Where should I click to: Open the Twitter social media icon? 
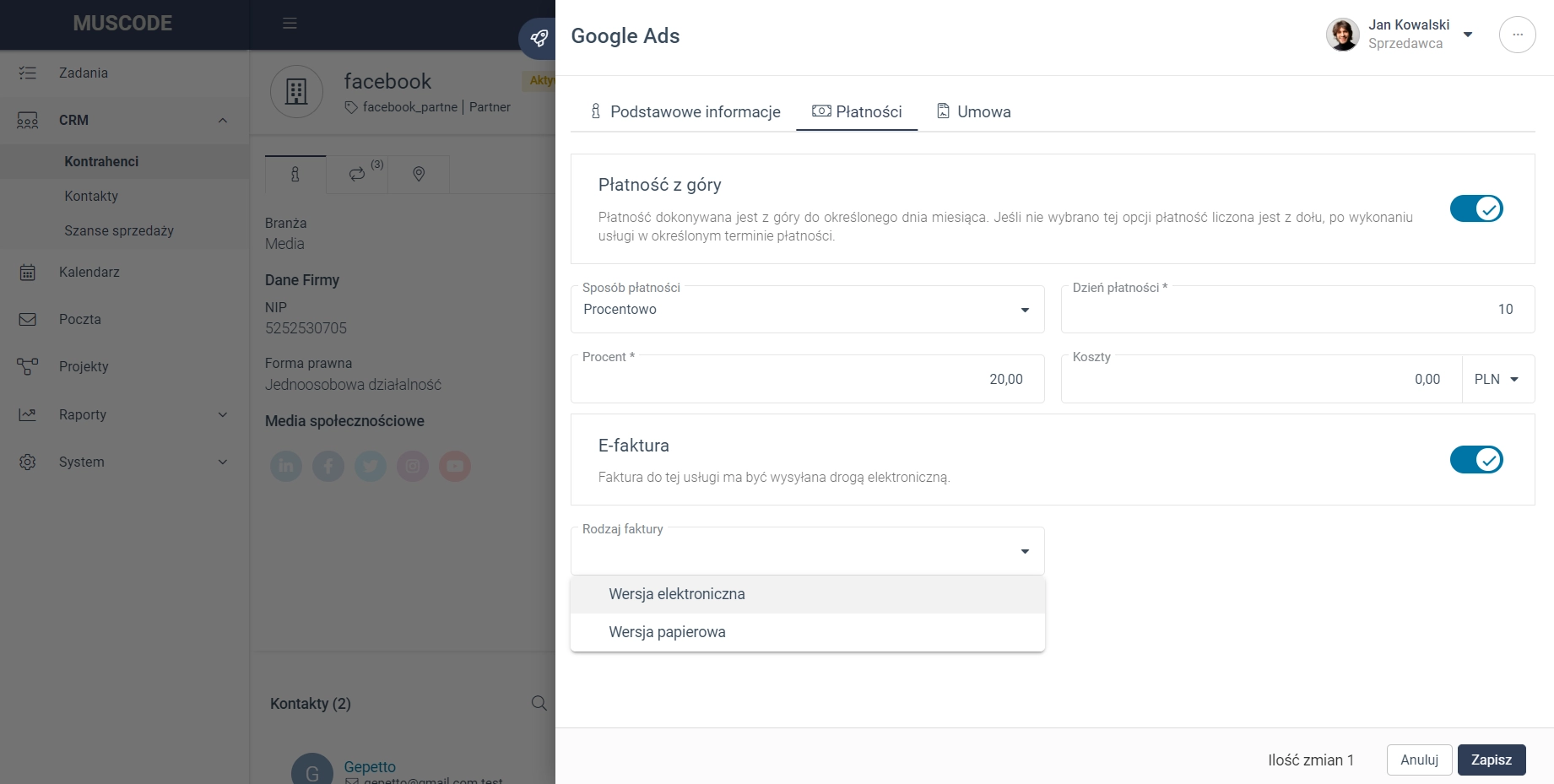[371, 466]
